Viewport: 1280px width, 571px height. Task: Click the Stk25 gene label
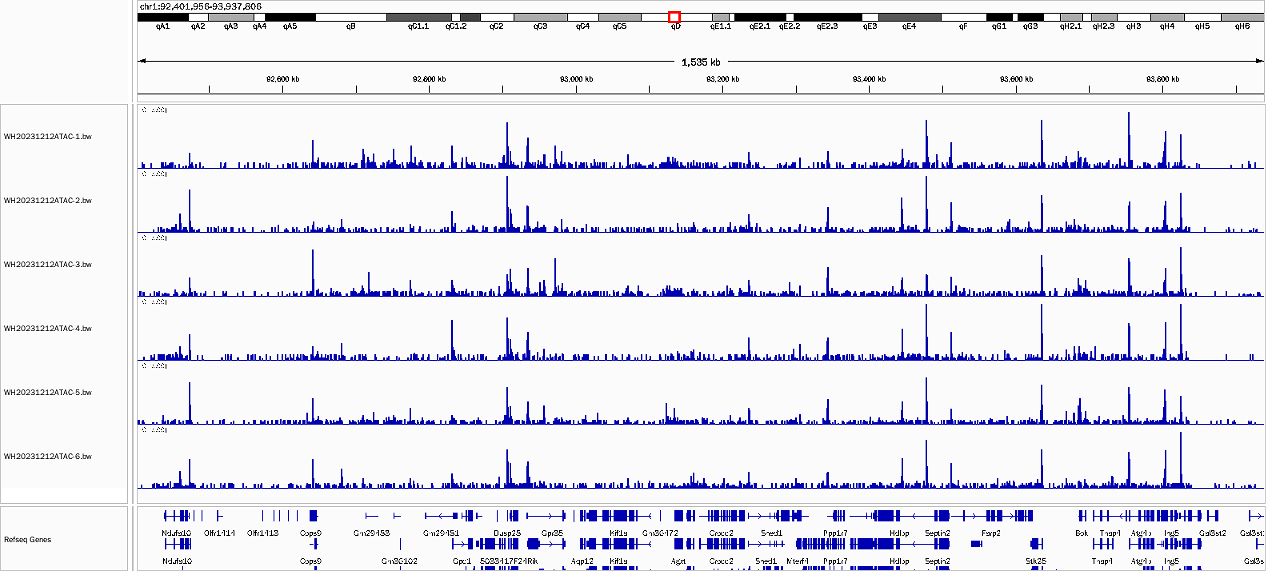(1035, 561)
